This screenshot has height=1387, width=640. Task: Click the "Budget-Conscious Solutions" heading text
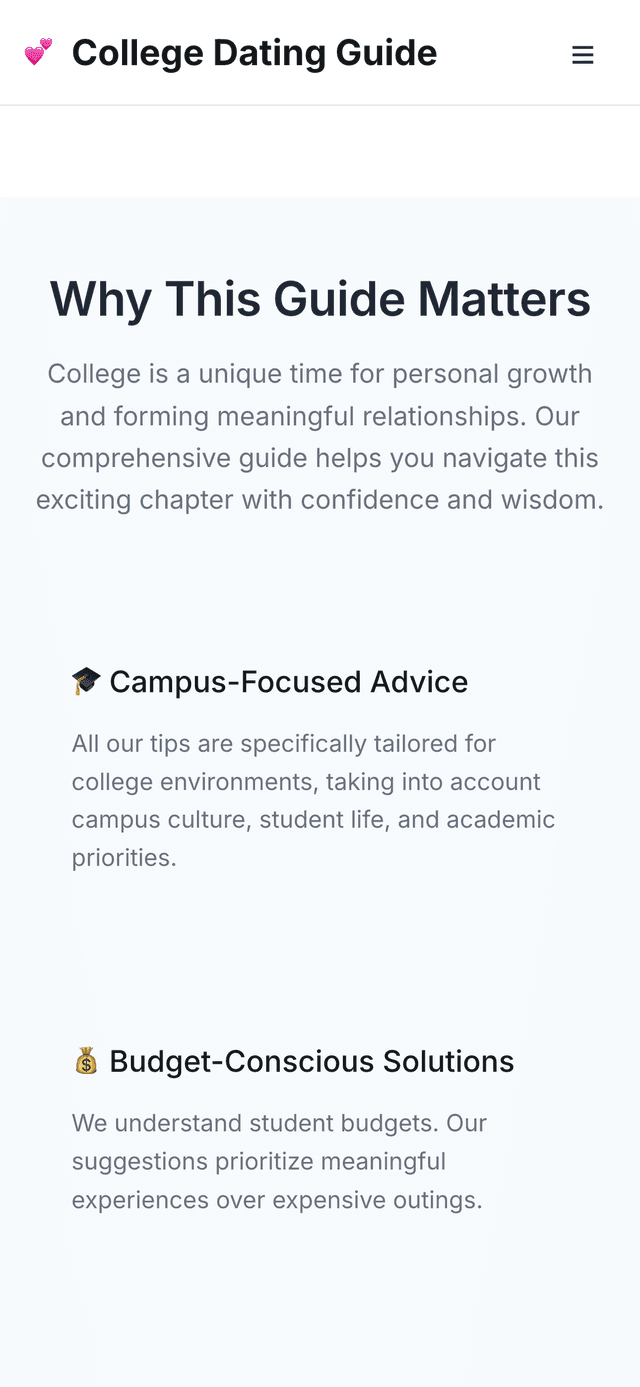(311, 1062)
